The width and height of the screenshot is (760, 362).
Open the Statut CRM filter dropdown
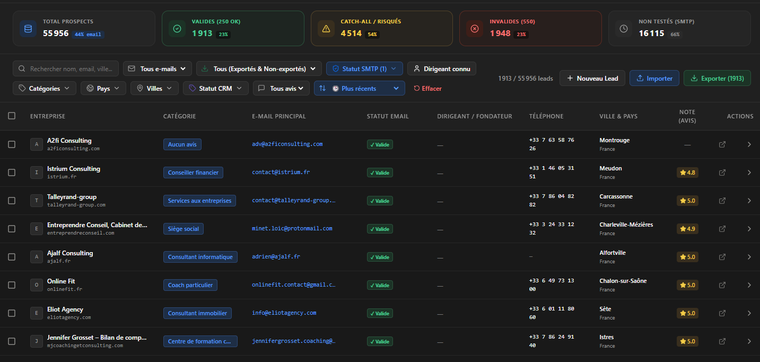[x=216, y=89]
